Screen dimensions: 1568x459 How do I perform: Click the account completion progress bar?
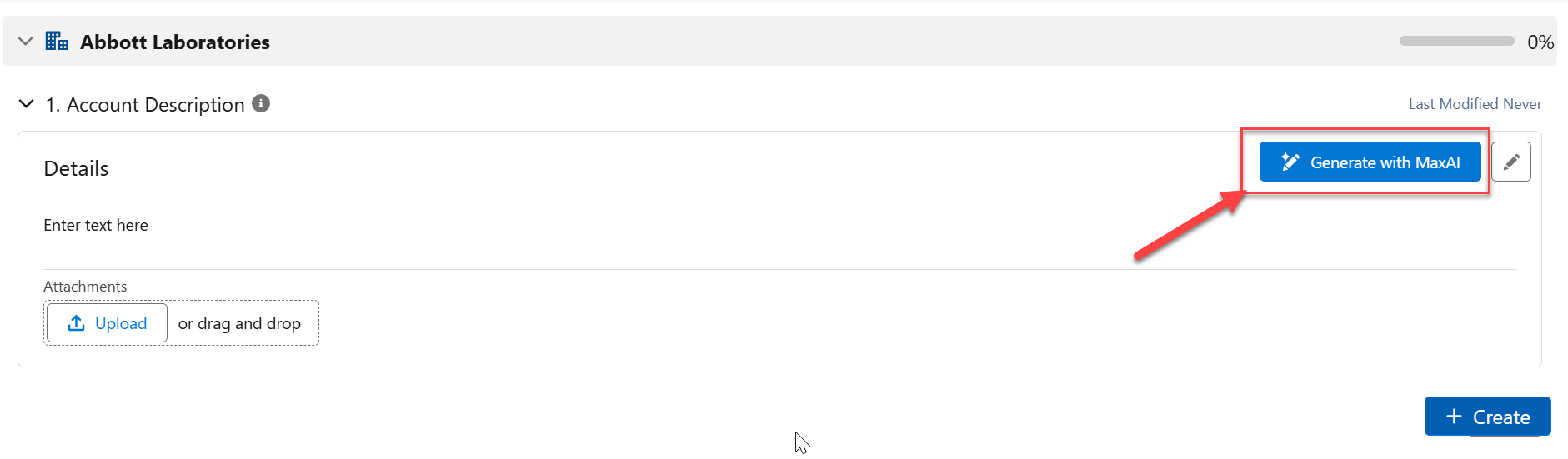pyautogui.click(x=1456, y=41)
